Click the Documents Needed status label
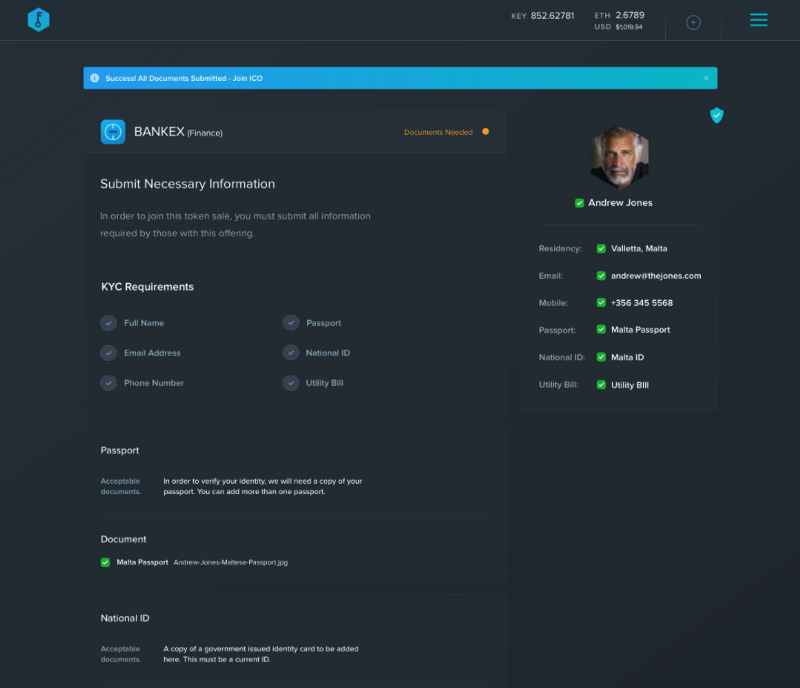 click(438, 132)
